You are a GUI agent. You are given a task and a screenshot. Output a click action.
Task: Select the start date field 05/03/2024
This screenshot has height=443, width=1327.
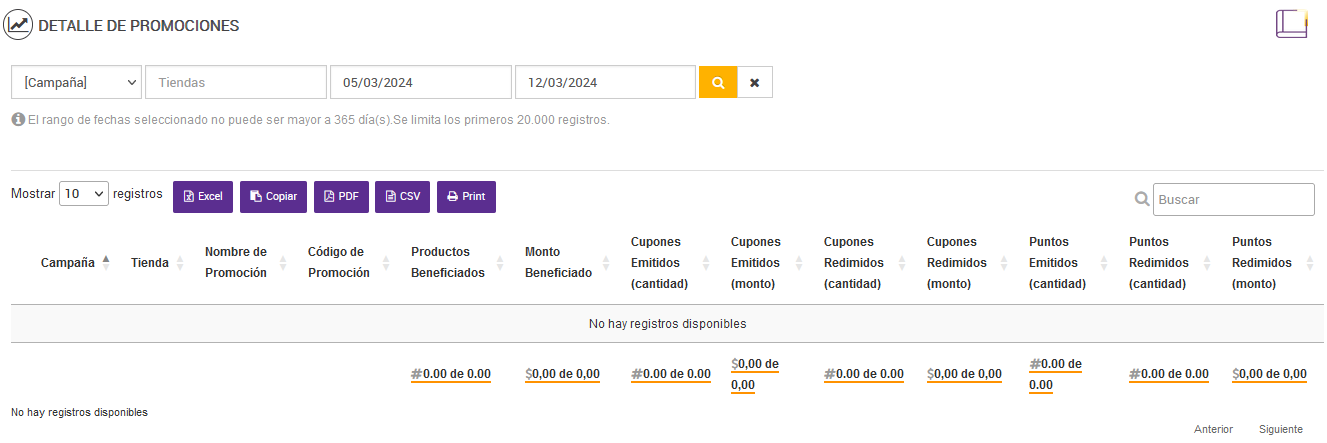(x=421, y=82)
